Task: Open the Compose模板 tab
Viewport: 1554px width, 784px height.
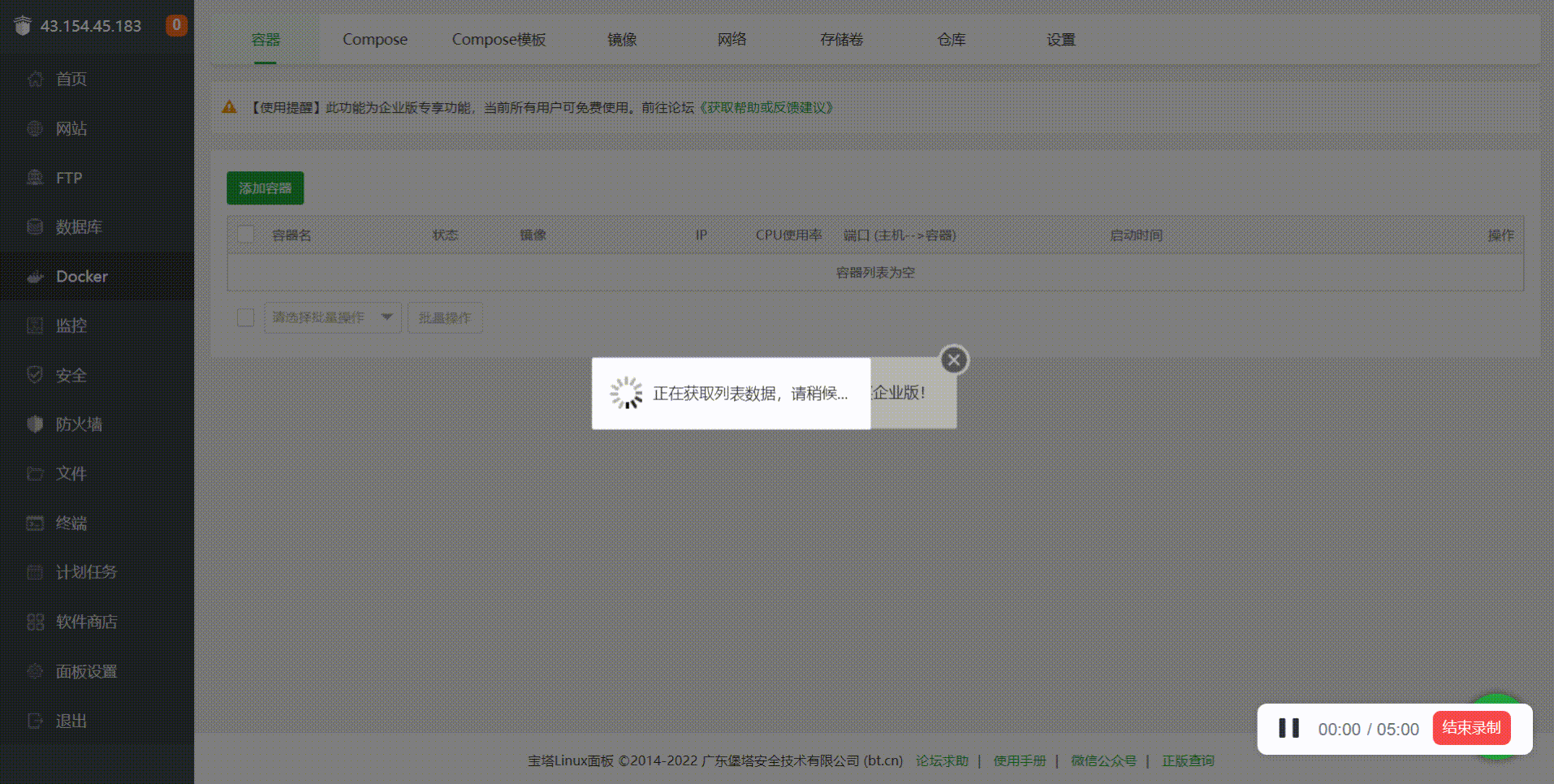Action: (499, 39)
